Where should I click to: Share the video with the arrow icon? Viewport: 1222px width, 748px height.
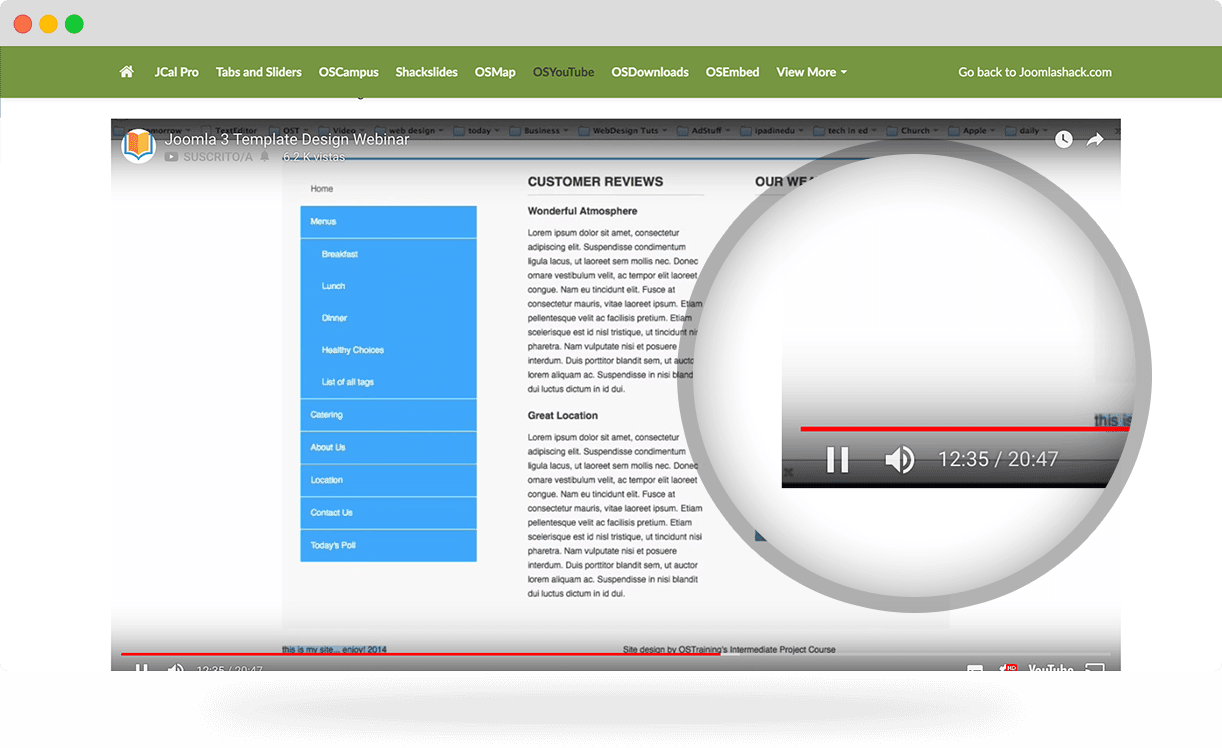click(x=1095, y=139)
